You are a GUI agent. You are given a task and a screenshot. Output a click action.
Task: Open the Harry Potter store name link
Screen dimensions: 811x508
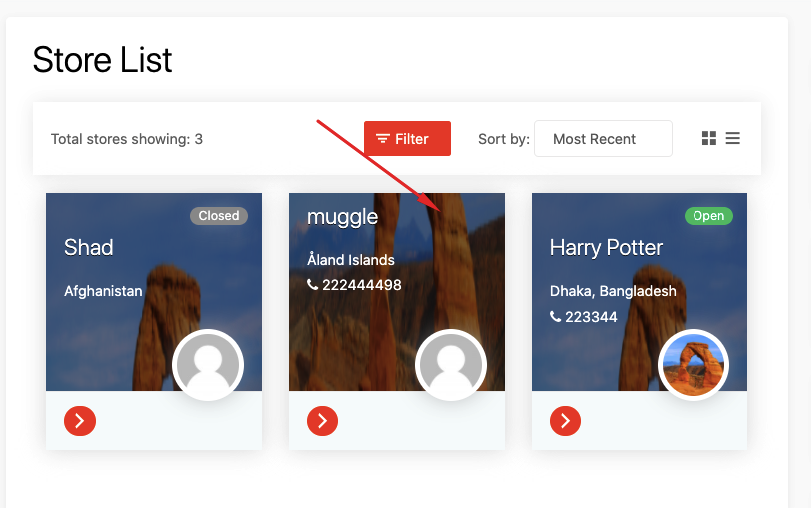[606, 248]
